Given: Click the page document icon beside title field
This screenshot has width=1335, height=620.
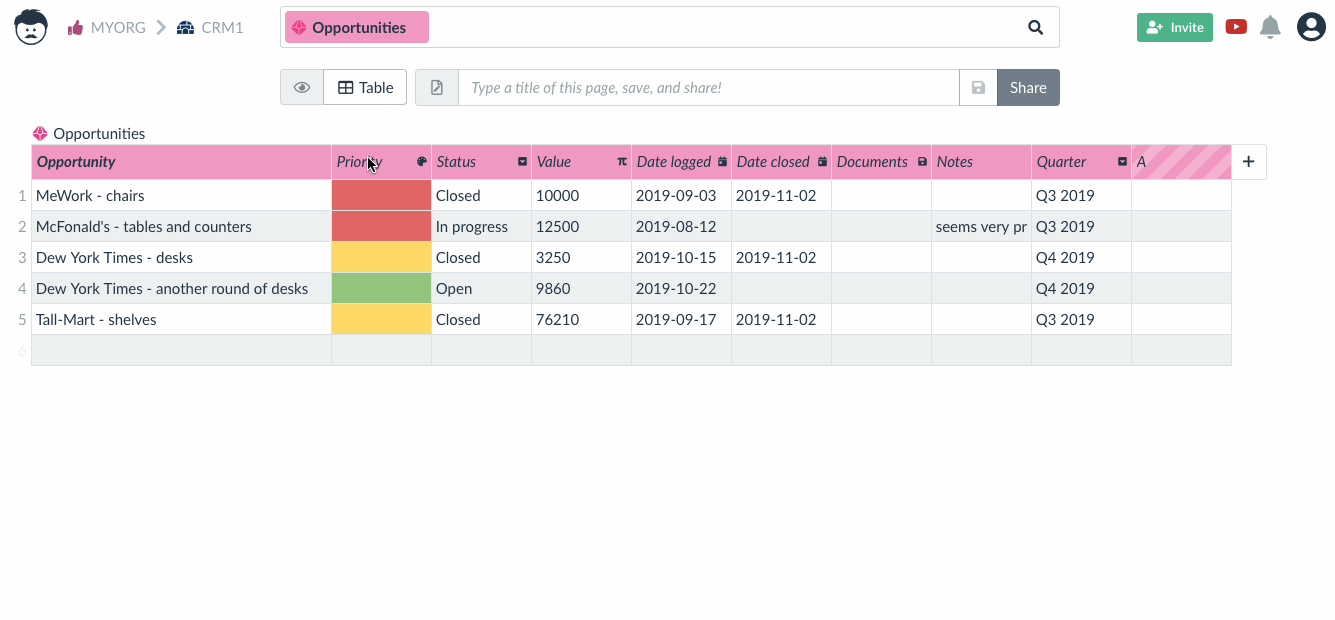Looking at the screenshot, I should 437,88.
